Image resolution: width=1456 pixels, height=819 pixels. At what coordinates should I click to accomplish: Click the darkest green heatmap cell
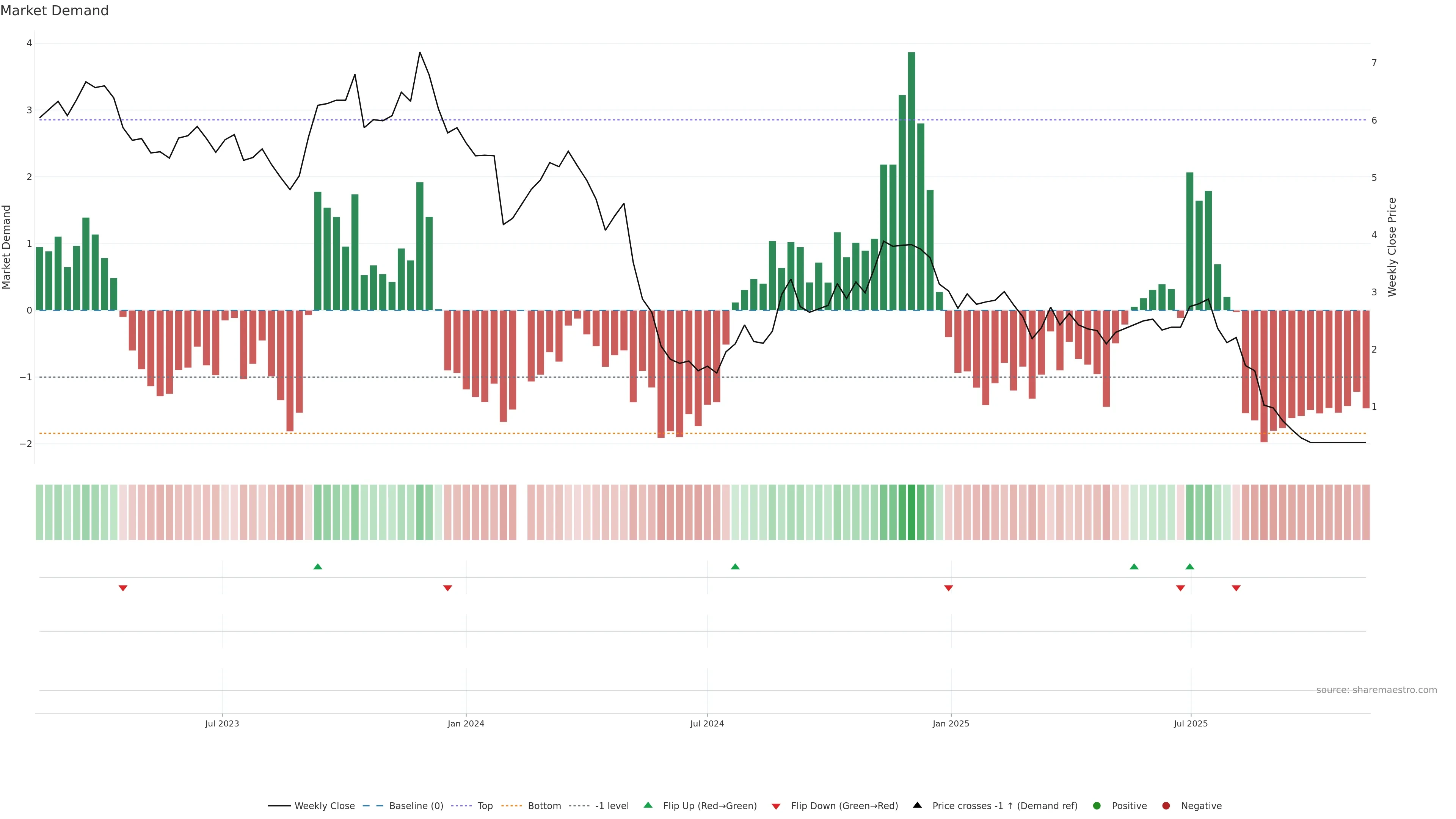pyautogui.click(x=911, y=512)
